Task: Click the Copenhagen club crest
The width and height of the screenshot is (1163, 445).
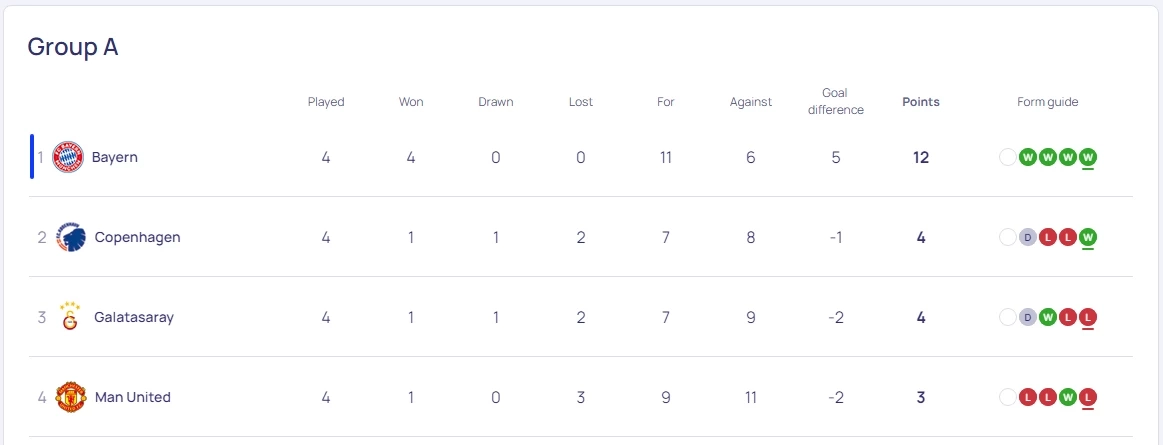Action: coord(71,237)
